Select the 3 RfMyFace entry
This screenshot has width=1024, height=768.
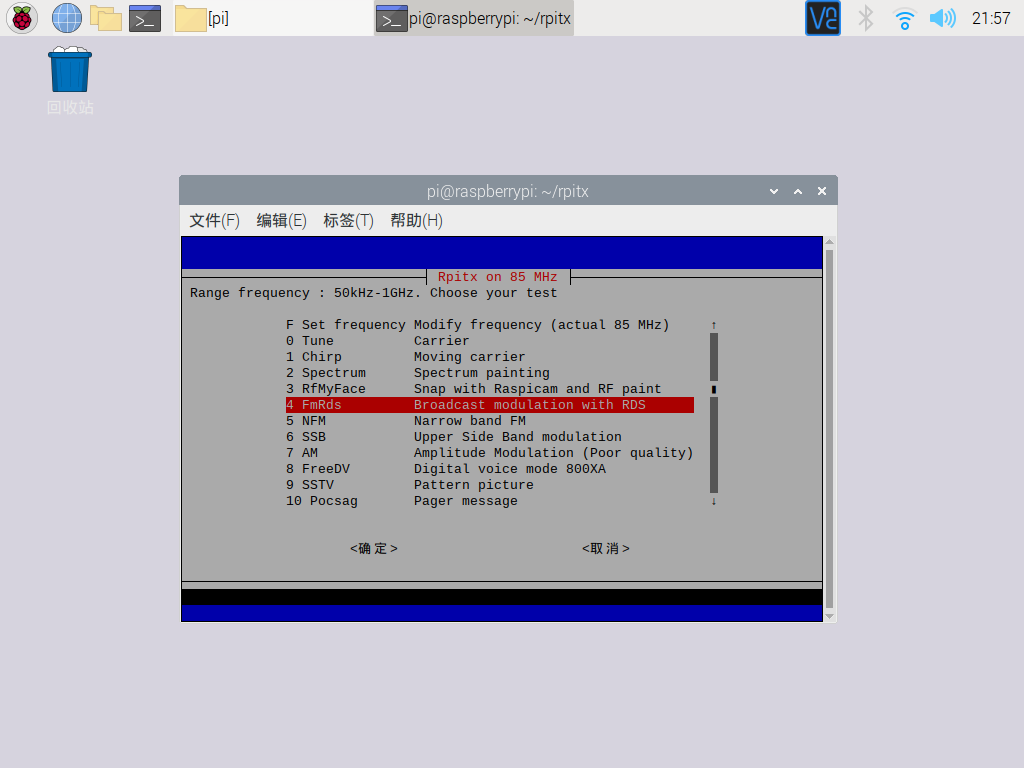490,389
